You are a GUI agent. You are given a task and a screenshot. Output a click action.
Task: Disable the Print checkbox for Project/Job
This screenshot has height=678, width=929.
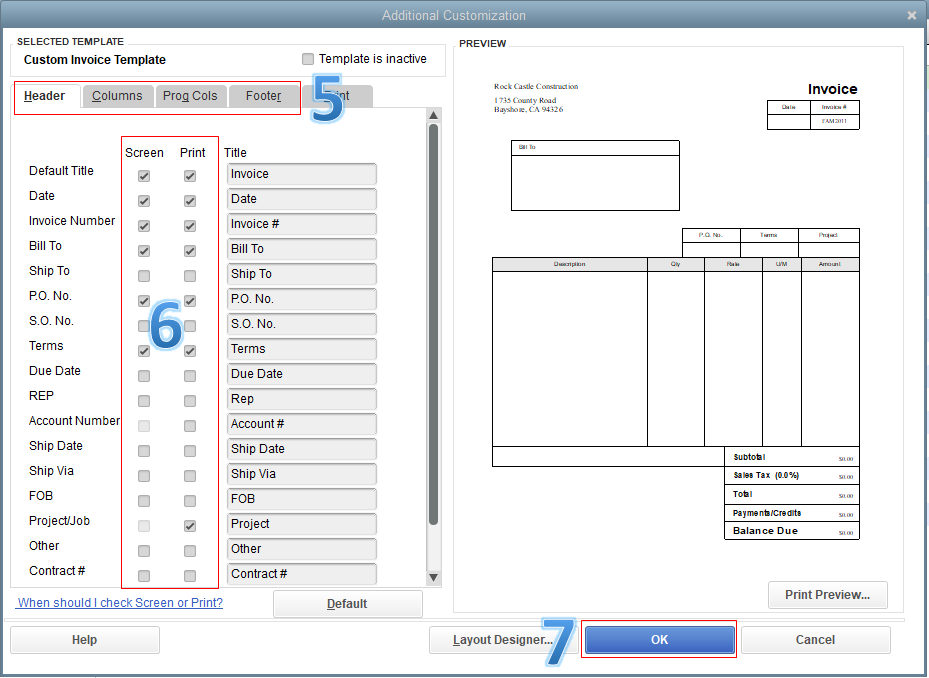(x=188, y=525)
